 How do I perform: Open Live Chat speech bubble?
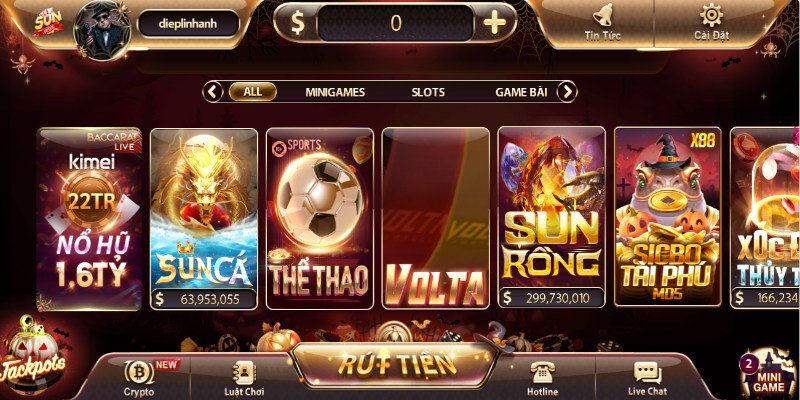click(647, 378)
